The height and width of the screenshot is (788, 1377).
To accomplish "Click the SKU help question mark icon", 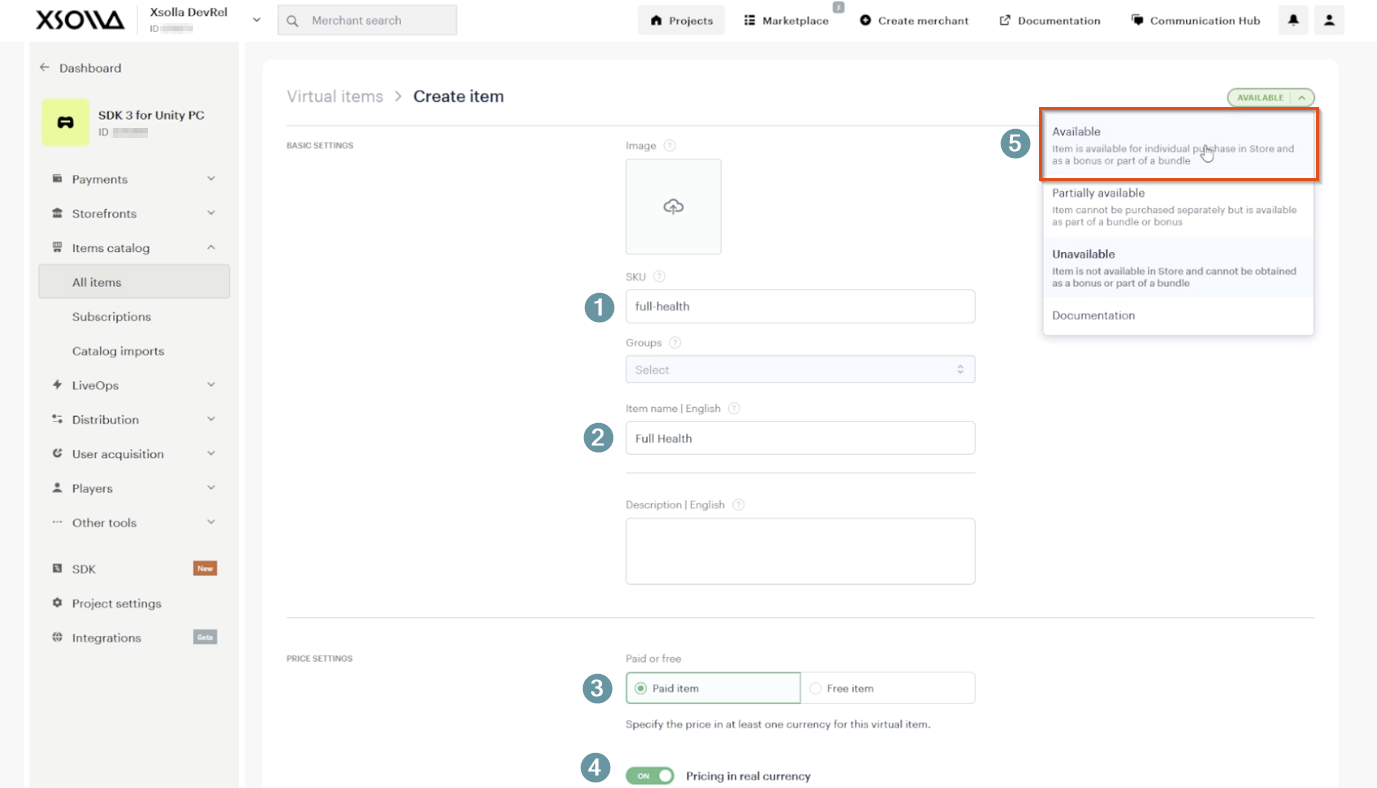I will point(659,277).
